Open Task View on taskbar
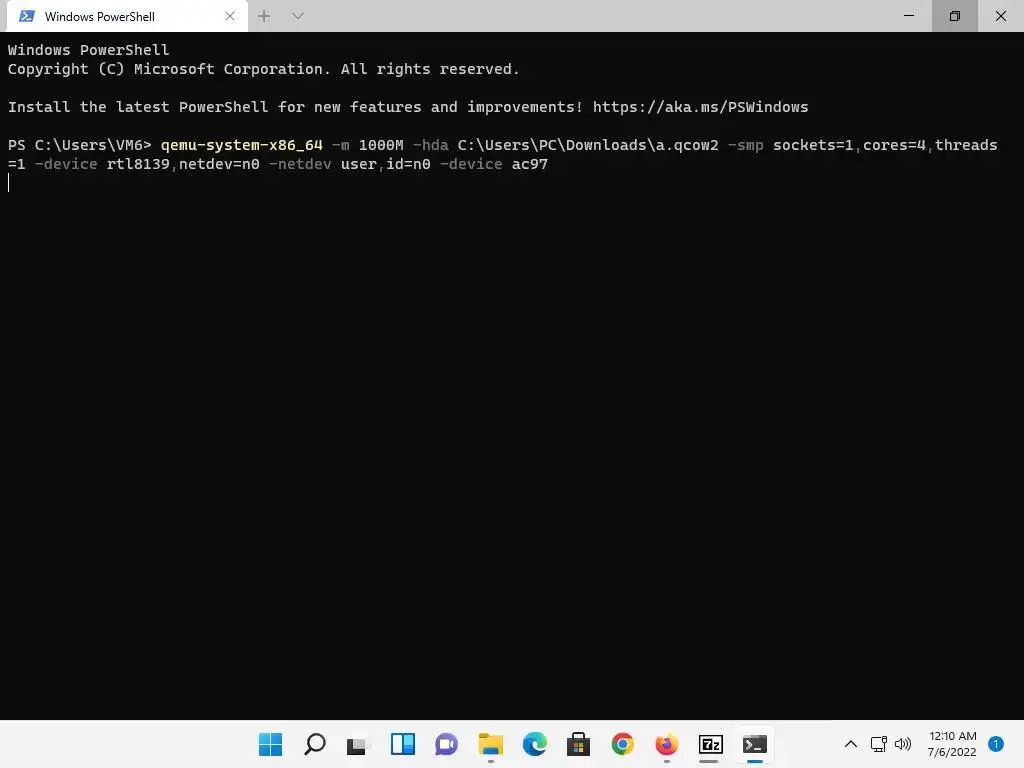The image size is (1024, 768). click(x=359, y=744)
